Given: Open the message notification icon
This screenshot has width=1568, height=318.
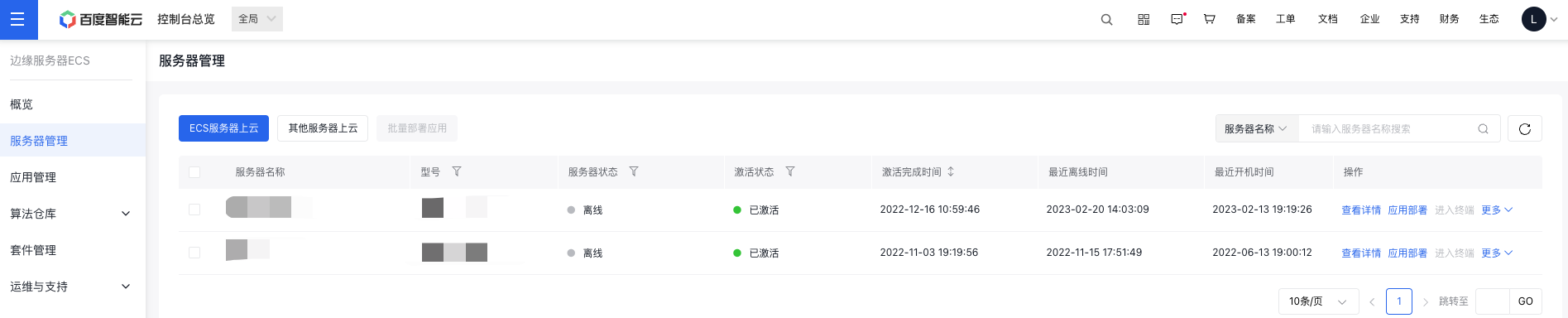Looking at the screenshot, I should [1177, 19].
